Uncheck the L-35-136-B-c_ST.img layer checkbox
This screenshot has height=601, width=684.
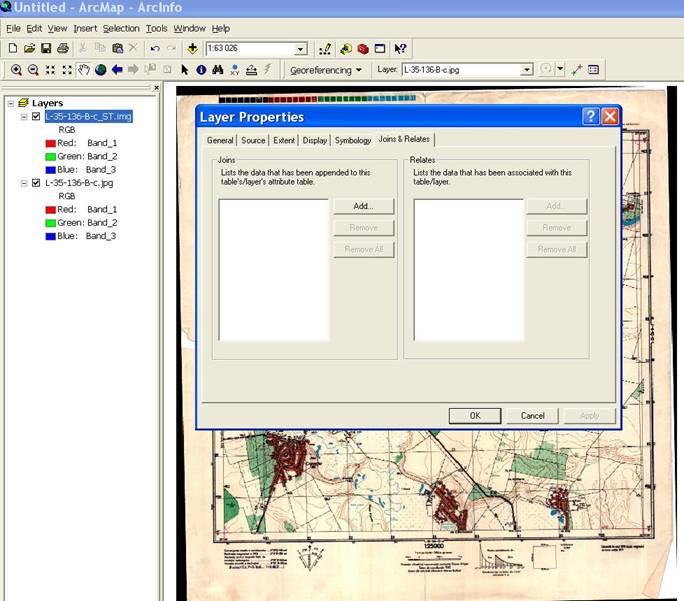(37, 116)
